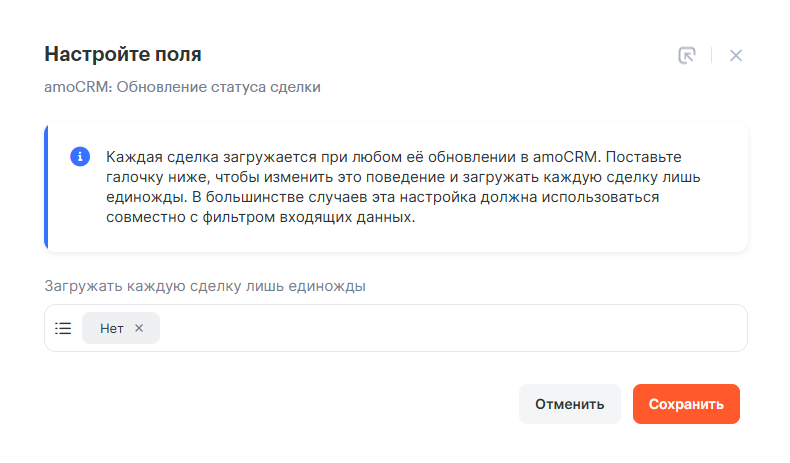Click the divider between pop-out and close icons
Image resolution: width=790 pixels, height=463 pixels.
(711, 56)
